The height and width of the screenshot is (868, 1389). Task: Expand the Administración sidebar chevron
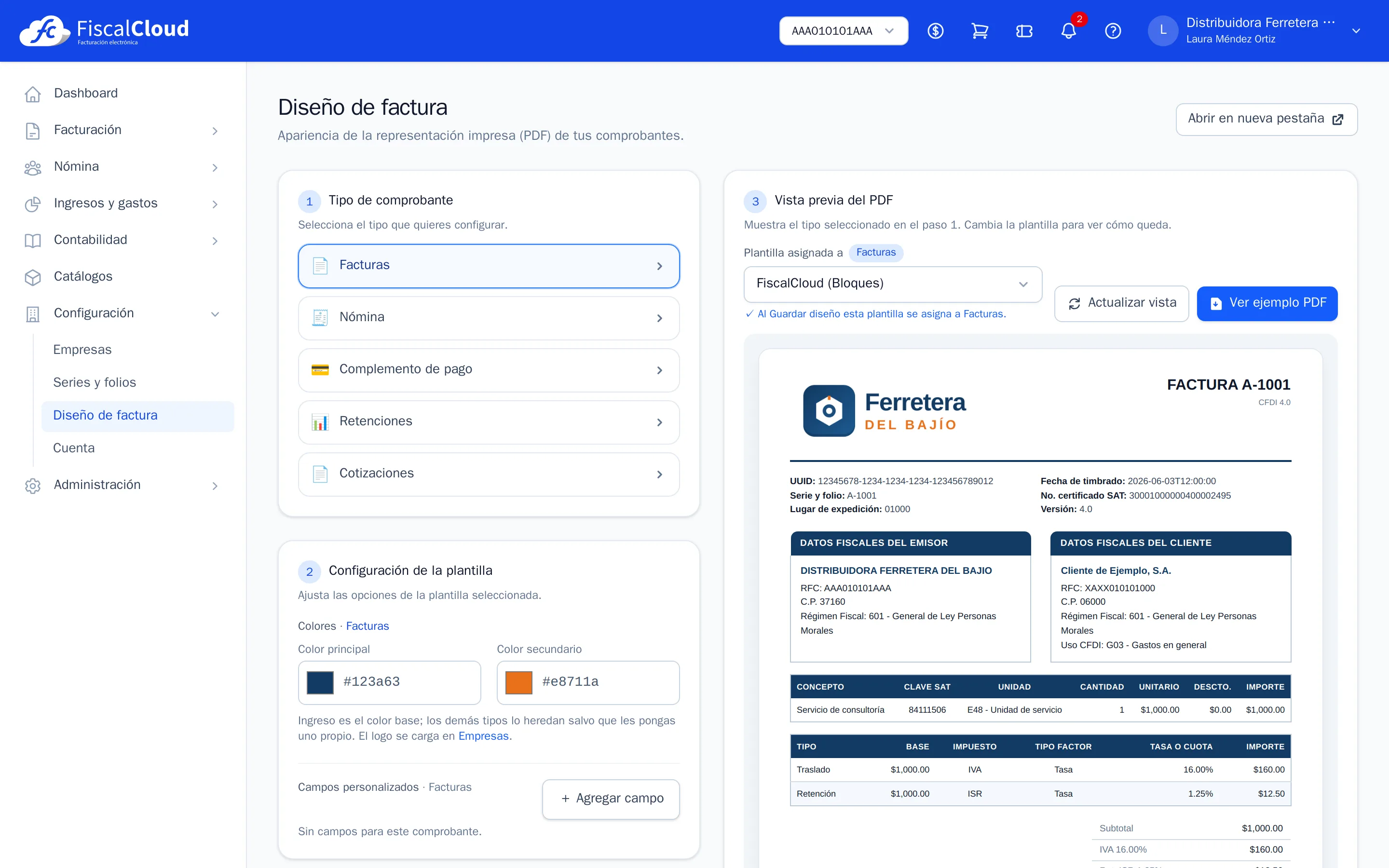click(x=215, y=486)
